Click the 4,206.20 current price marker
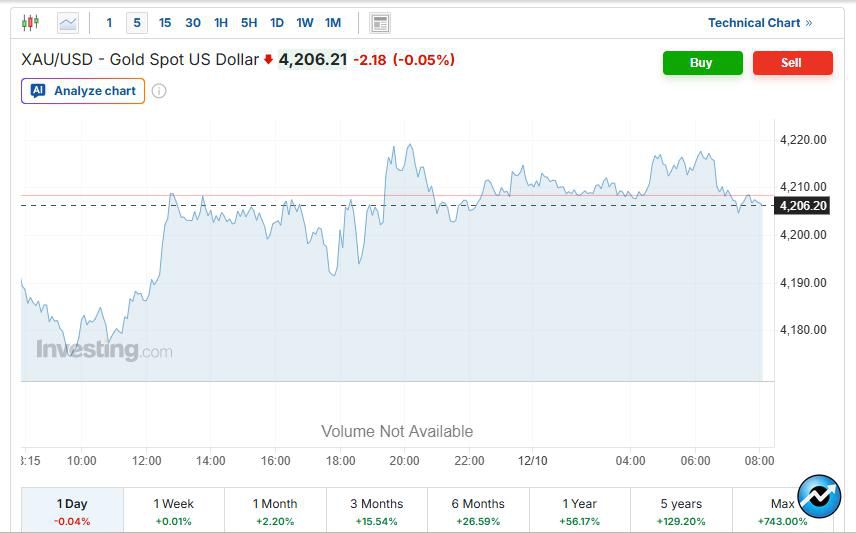Image resolution: width=856 pixels, height=533 pixels. [x=802, y=206]
